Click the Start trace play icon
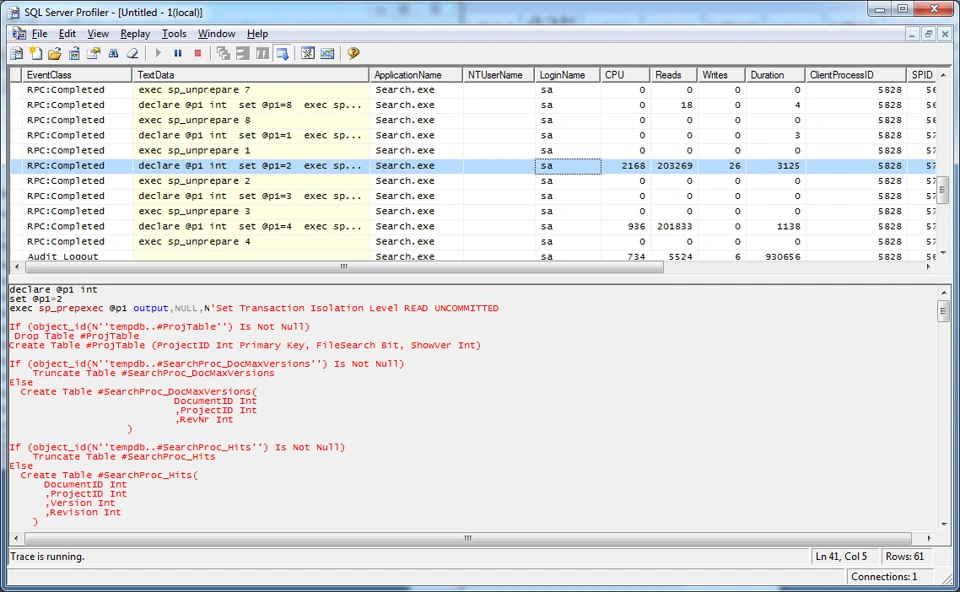Viewport: 960px width, 592px height. click(x=158, y=53)
